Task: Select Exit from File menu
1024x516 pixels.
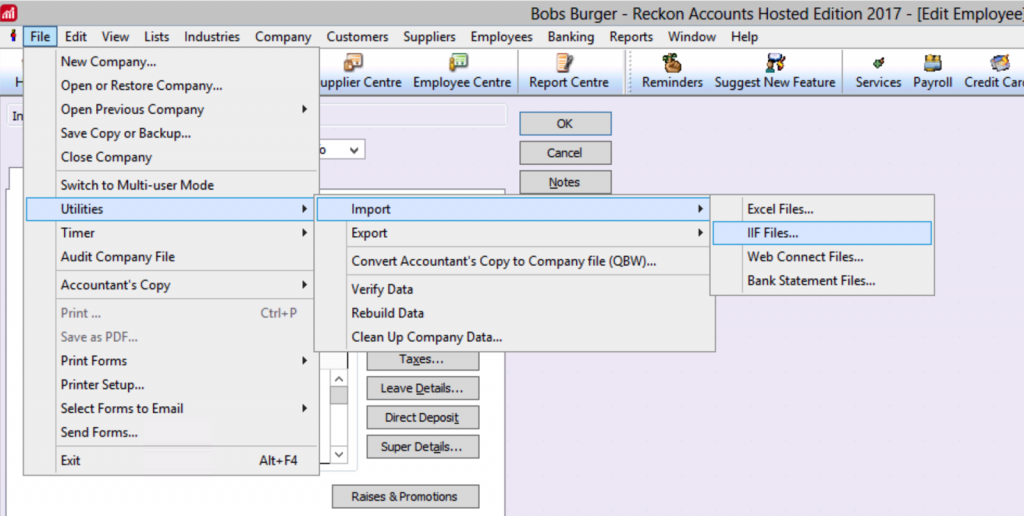Action: tap(172, 460)
